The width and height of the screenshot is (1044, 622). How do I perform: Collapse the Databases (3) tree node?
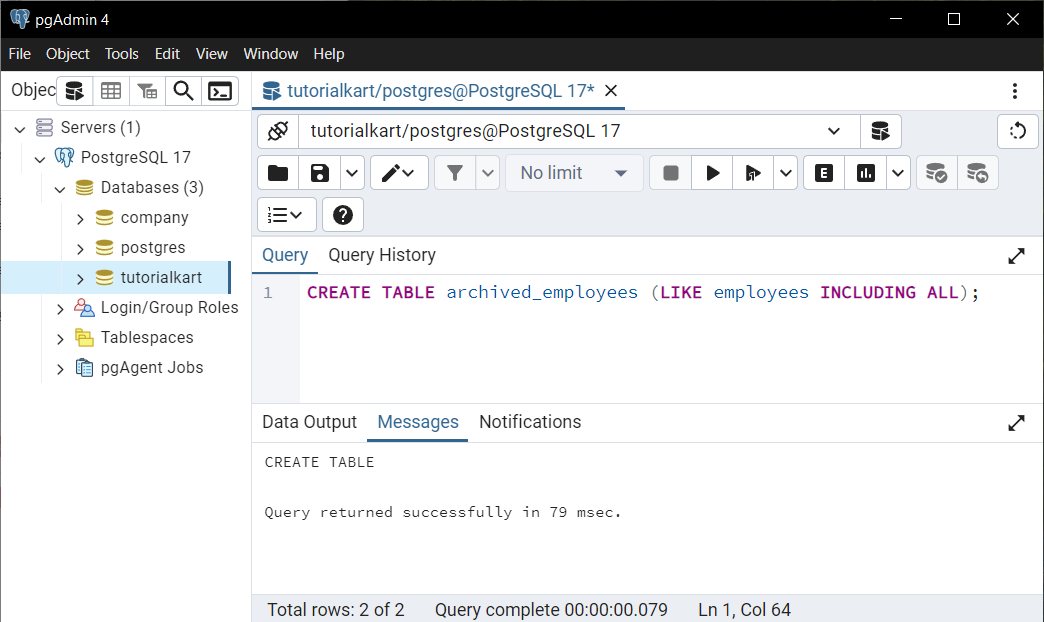click(x=60, y=188)
